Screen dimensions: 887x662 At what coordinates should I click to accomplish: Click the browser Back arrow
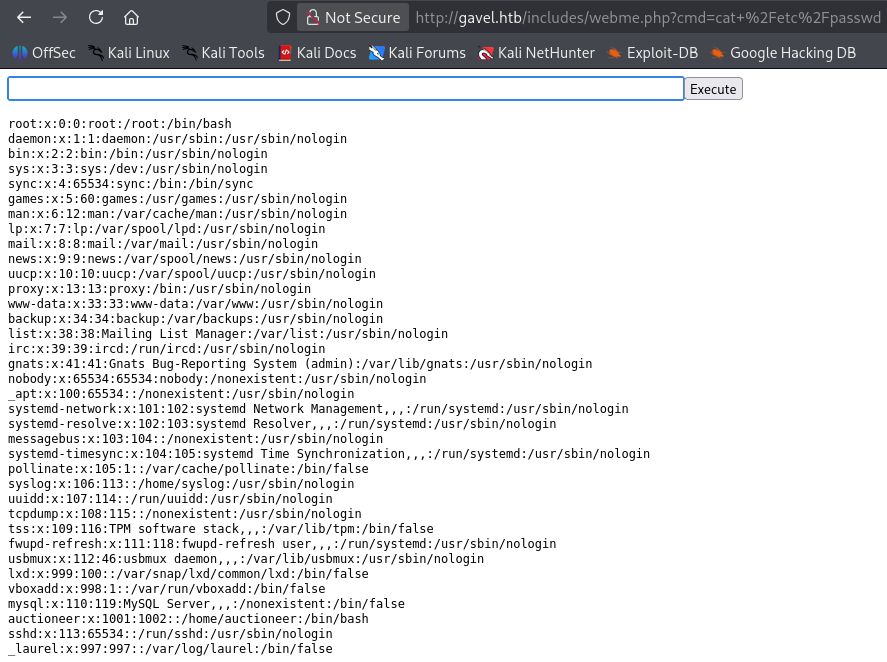(x=25, y=18)
